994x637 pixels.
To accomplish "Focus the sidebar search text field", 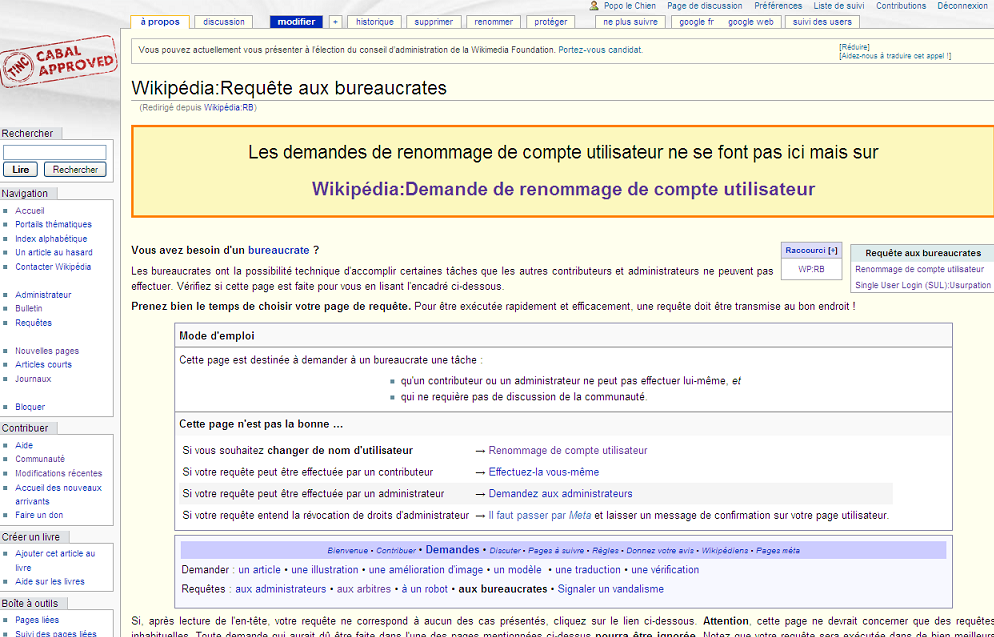I will 55,152.
